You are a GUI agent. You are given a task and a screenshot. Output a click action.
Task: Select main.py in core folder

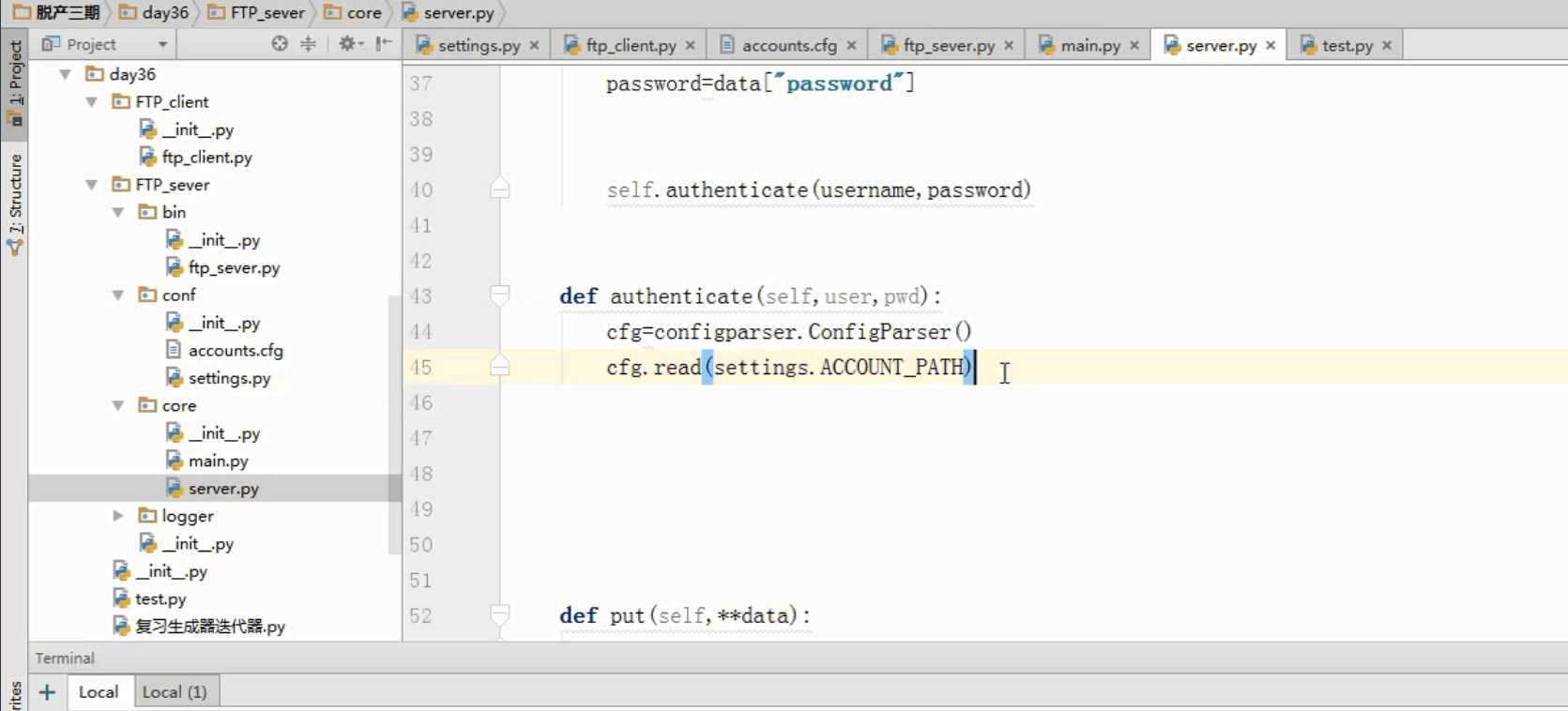[218, 461]
